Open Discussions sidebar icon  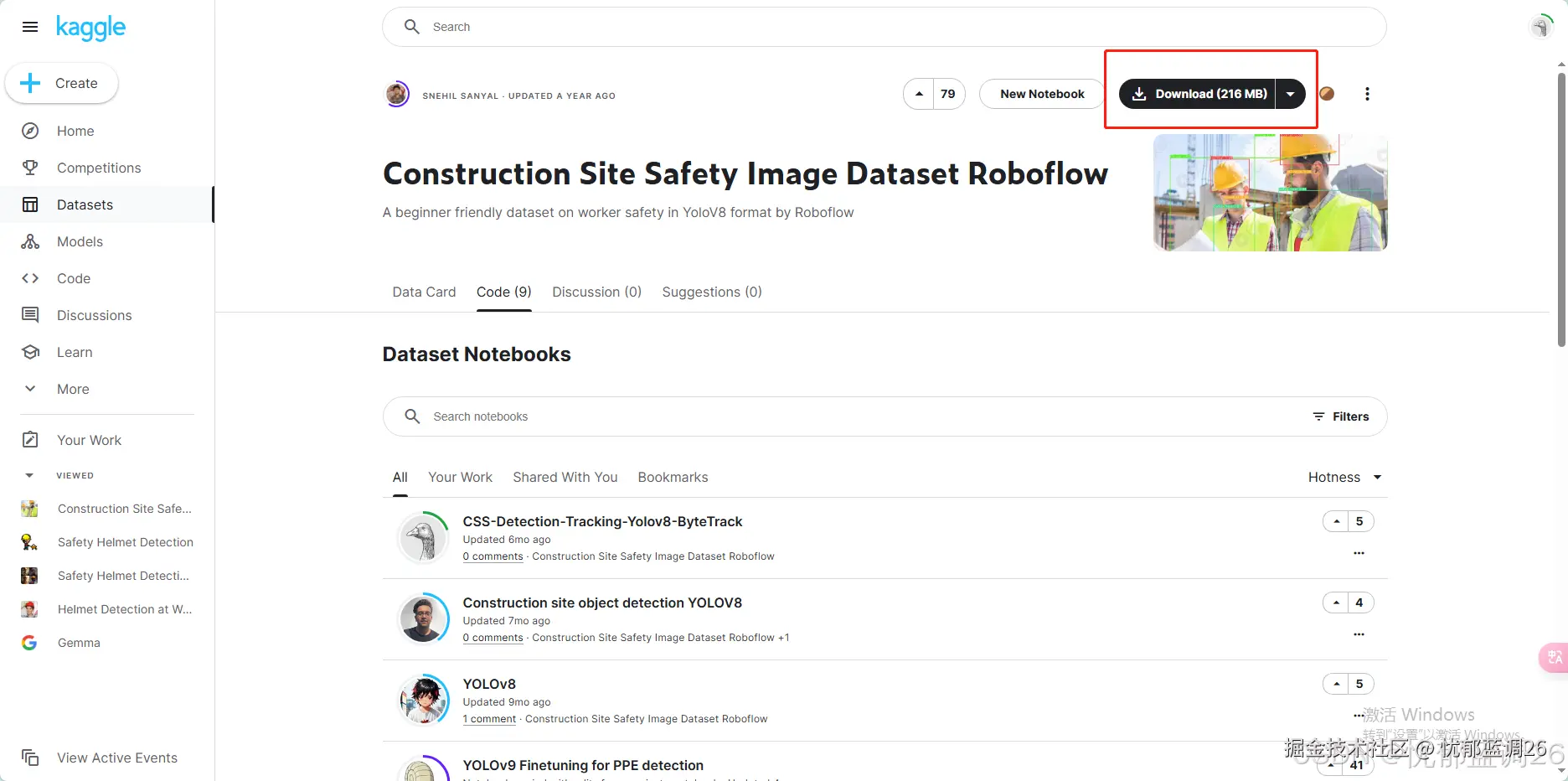(30, 315)
